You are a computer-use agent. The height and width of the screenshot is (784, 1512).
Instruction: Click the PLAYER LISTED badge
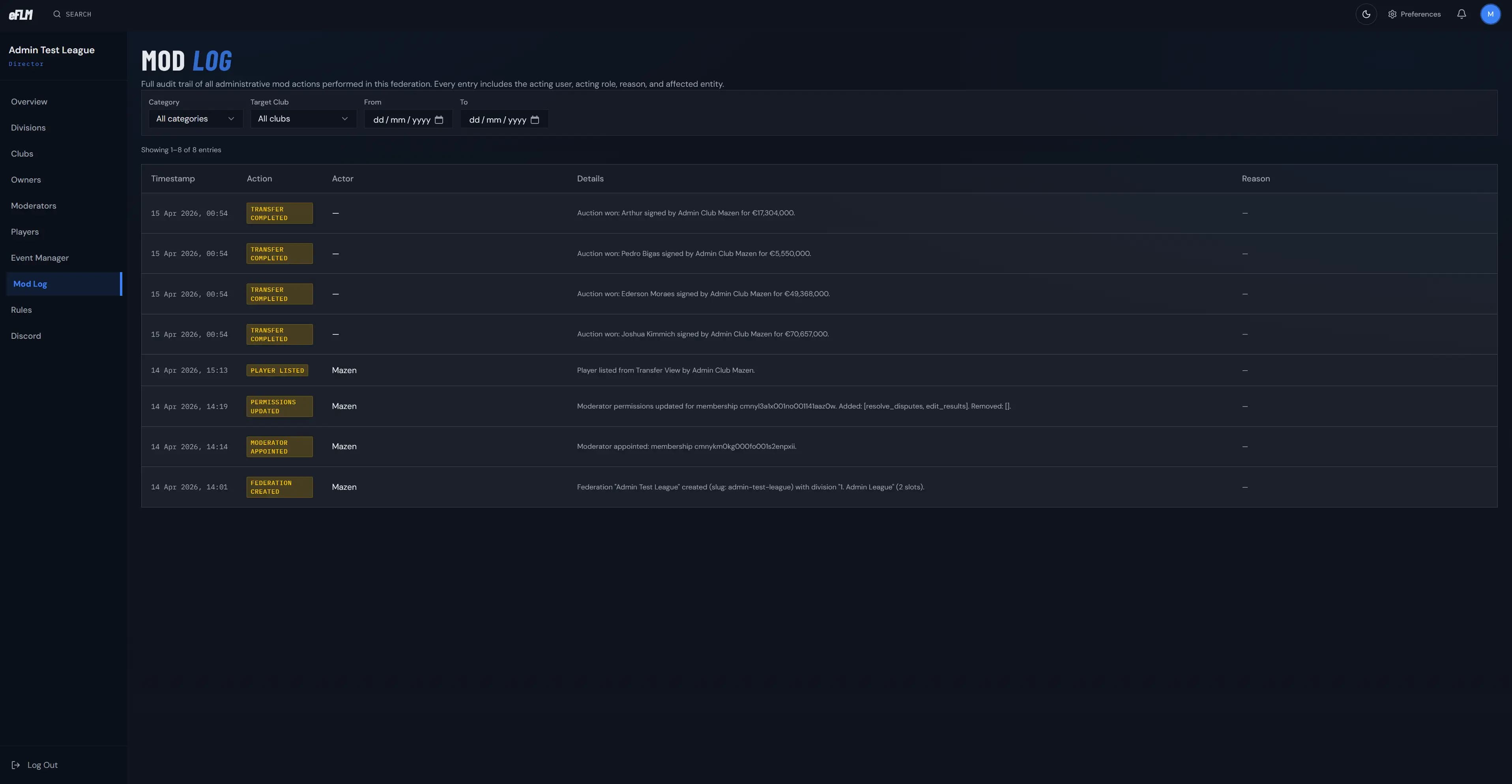[277, 370]
